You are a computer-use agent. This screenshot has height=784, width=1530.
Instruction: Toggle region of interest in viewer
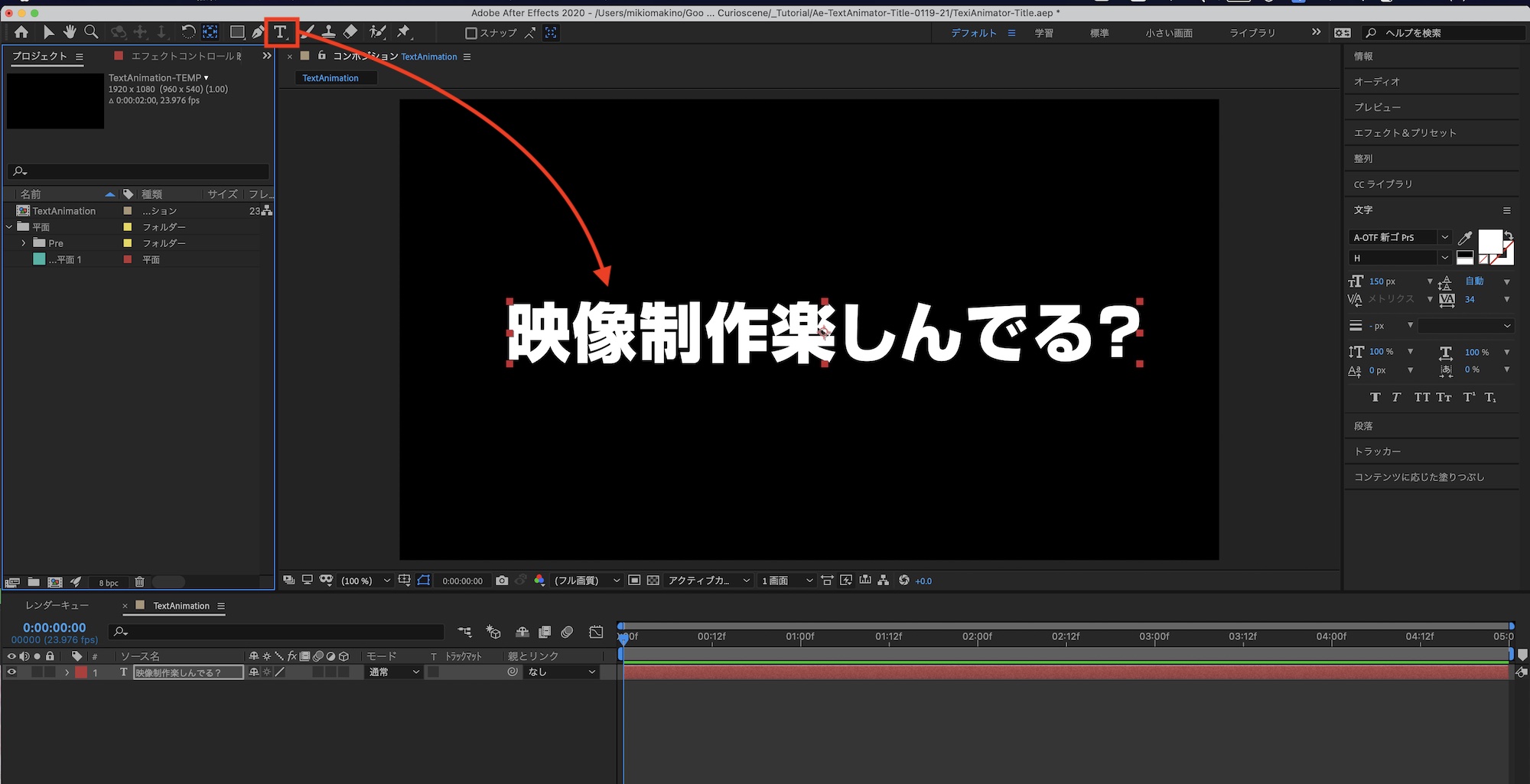pos(634,581)
